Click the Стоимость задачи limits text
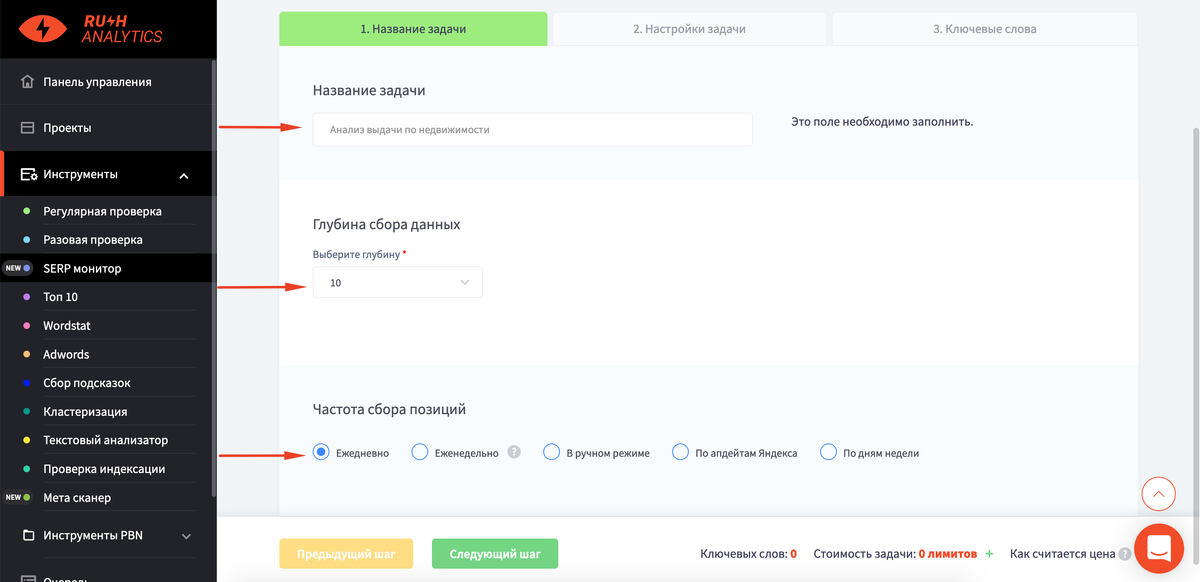Image resolution: width=1200 pixels, height=582 pixels. click(x=896, y=553)
